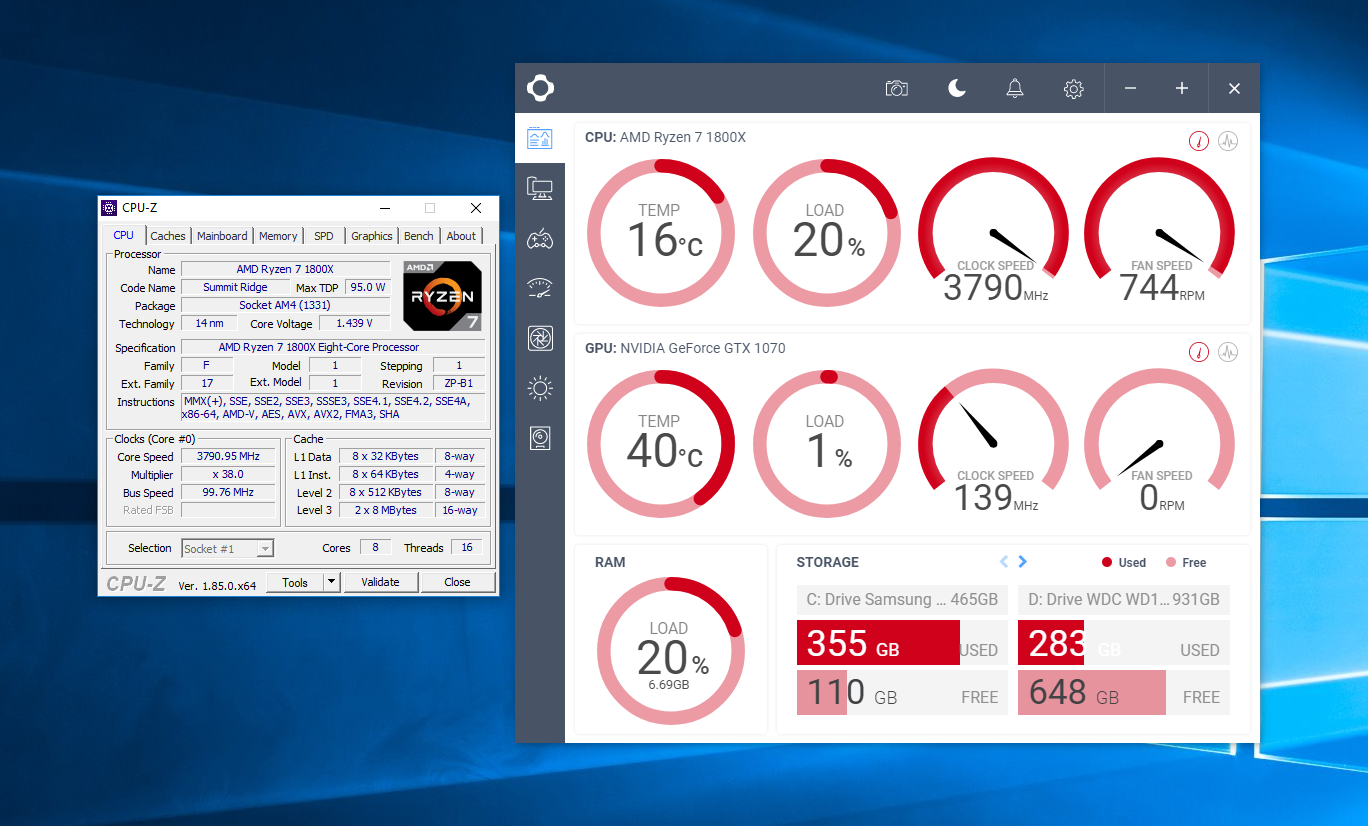Click the GPU clock speed 139 MHz gauge
The width and height of the screenshot is (1368, 826).
click(x=992, y=443)
